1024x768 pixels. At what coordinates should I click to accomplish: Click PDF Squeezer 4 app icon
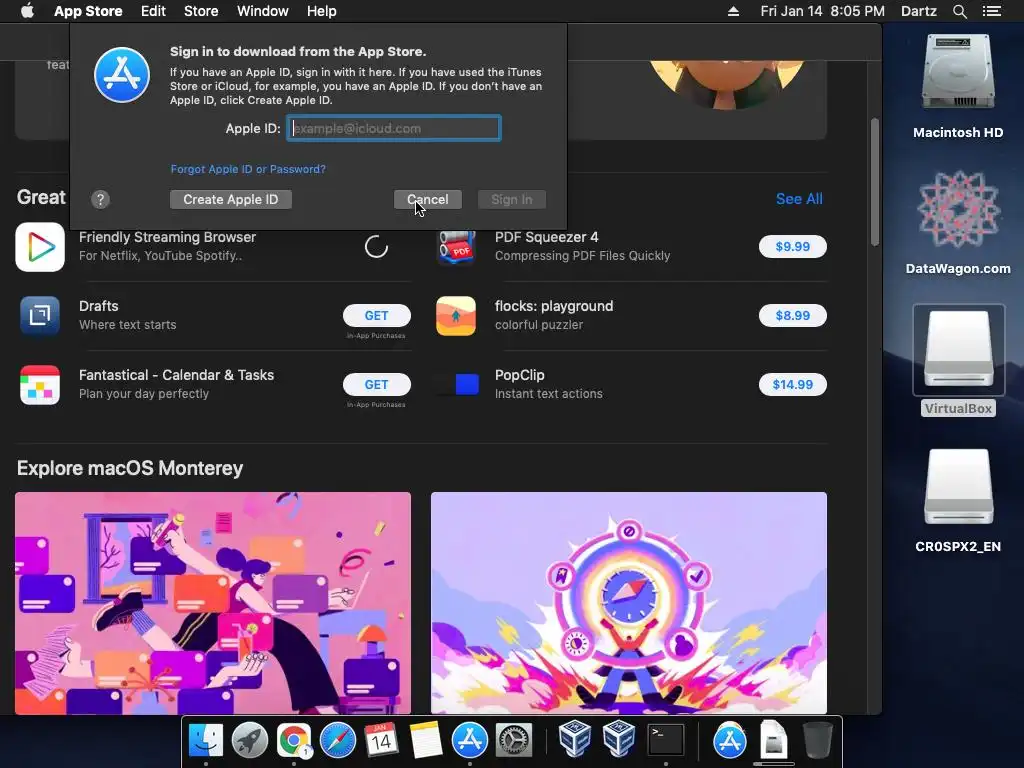click(456, 247)
